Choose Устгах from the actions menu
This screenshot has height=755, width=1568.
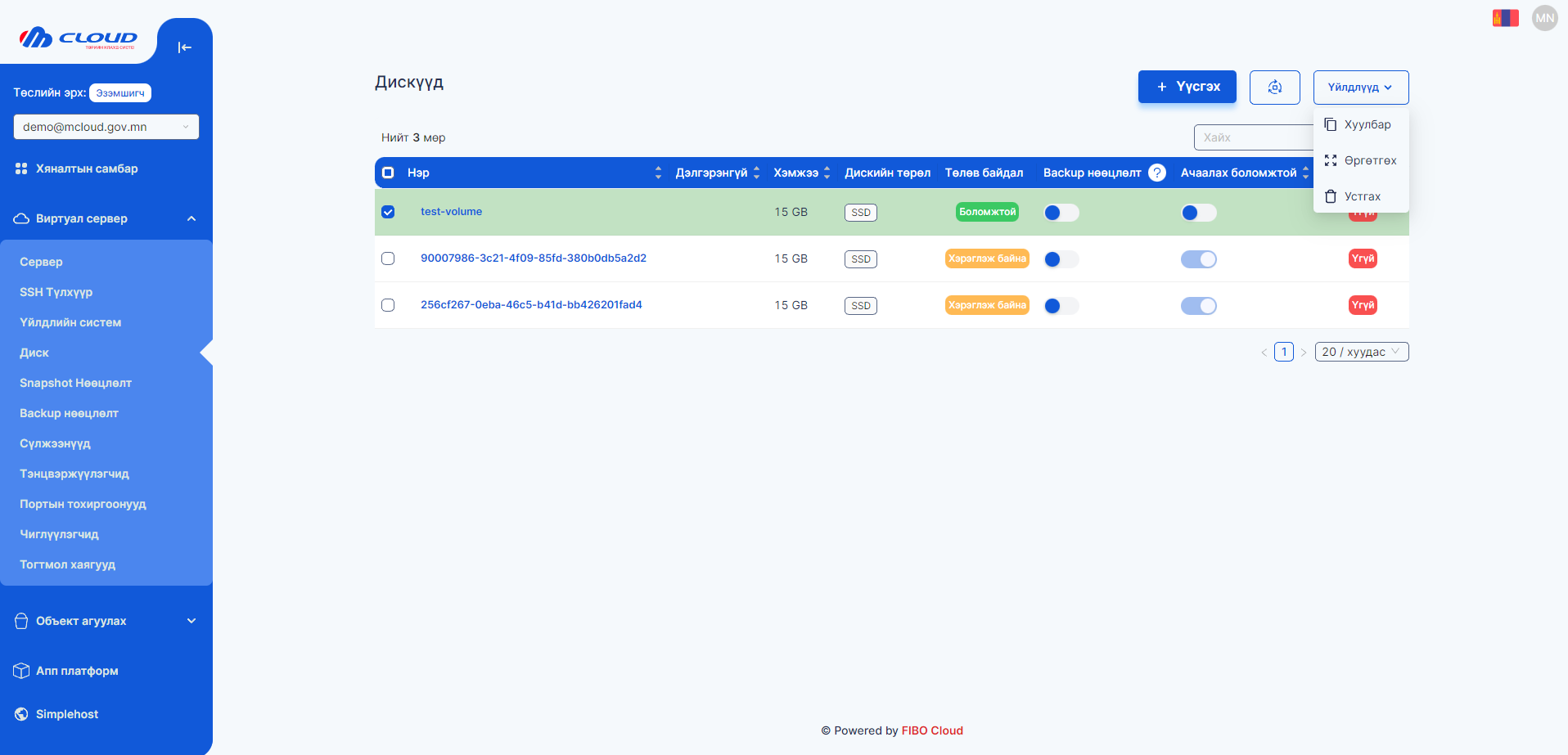coord(1362,196)
